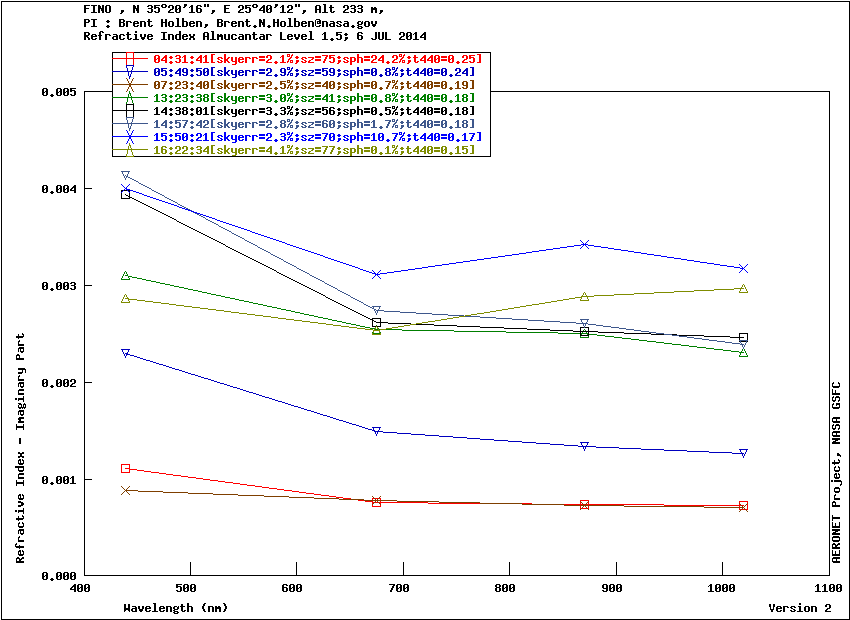Click the blue triangle marker in the 05:49:50 legend
This screenshot has width=850, height=620.
tap(129, 72)
